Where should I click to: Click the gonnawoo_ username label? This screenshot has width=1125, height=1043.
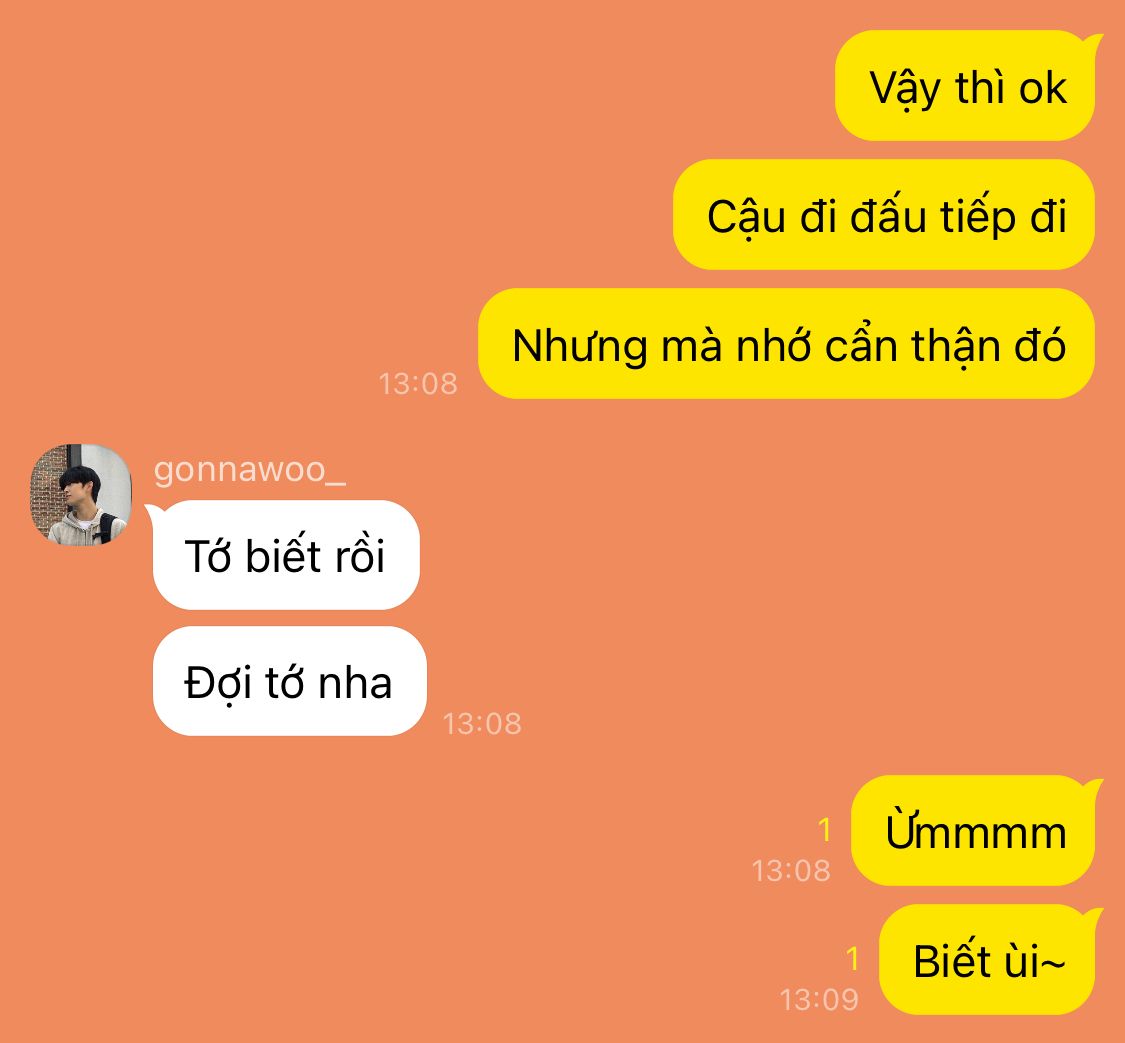click(x=250, y=471)
